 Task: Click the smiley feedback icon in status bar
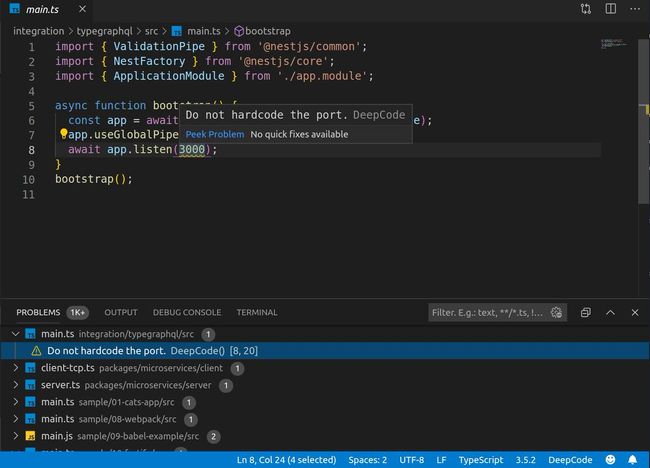pyautogui.click(x=611, y=459)
